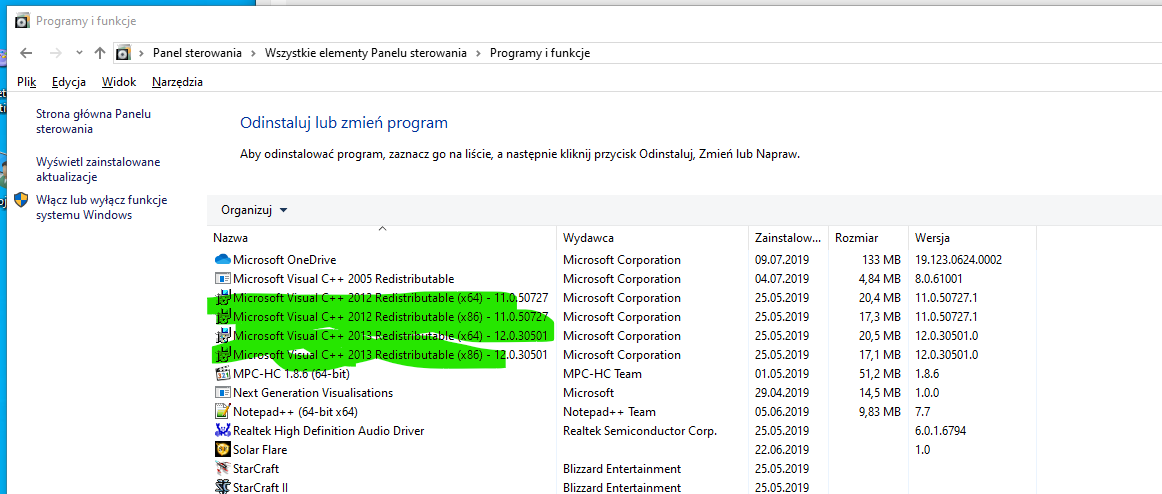Viewport: 1162px width, 494px height.
Task: Click the Solar Flare program icon
Action: click(x=222, y=450)
